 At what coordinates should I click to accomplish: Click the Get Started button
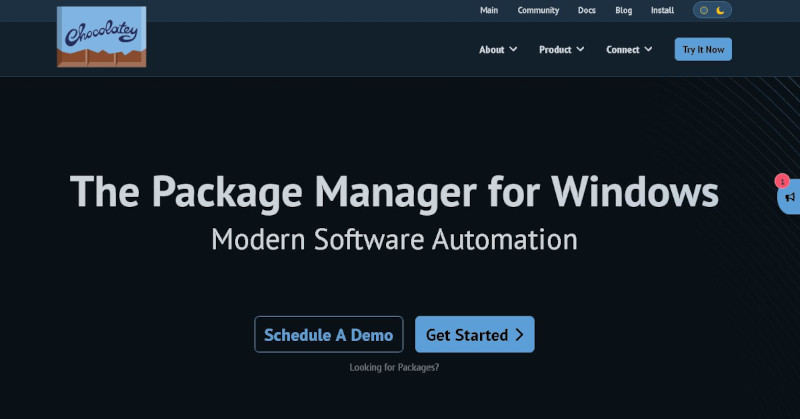[x=474, y=335]
